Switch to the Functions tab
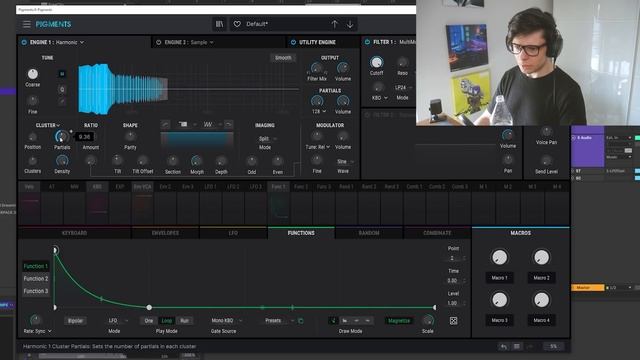 [x=301, y=233]
